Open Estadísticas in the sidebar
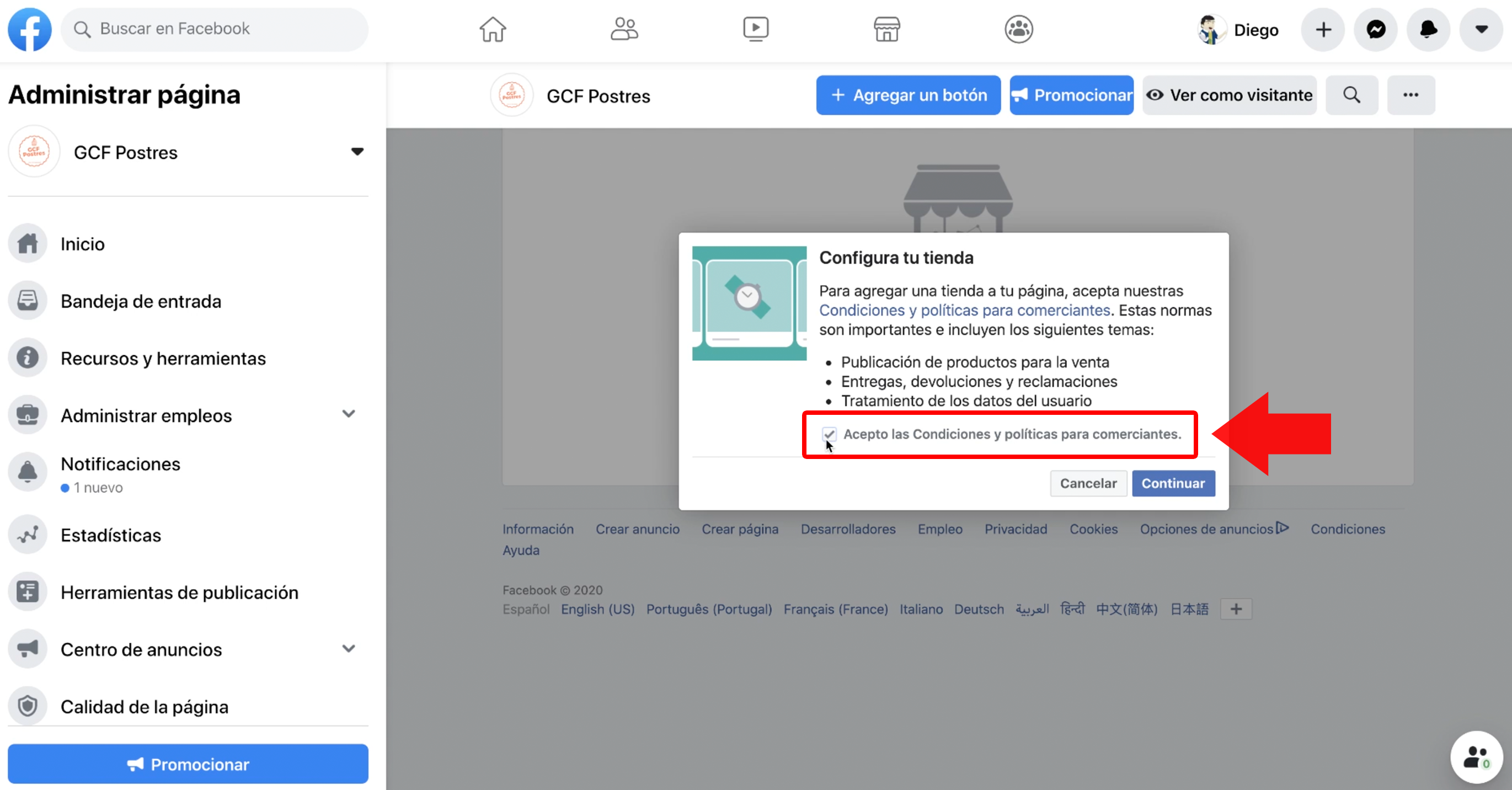The height and width of the screenshot is (790, 1512). pos(188,535)
